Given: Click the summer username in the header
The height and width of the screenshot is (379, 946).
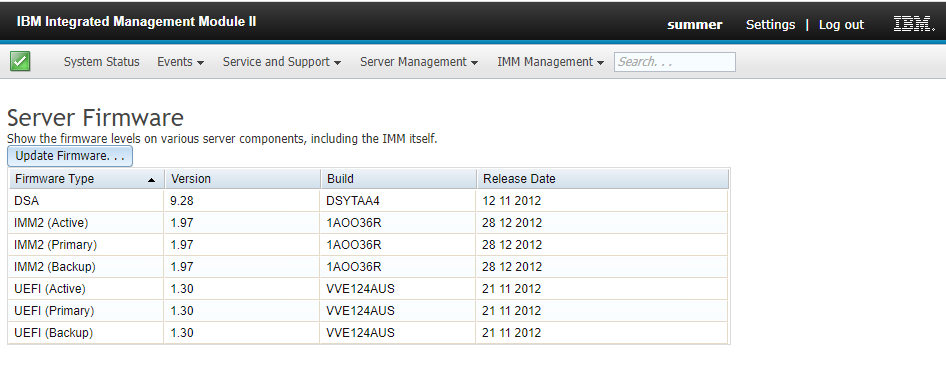Looking at the screenshot, I should point(694,25).
